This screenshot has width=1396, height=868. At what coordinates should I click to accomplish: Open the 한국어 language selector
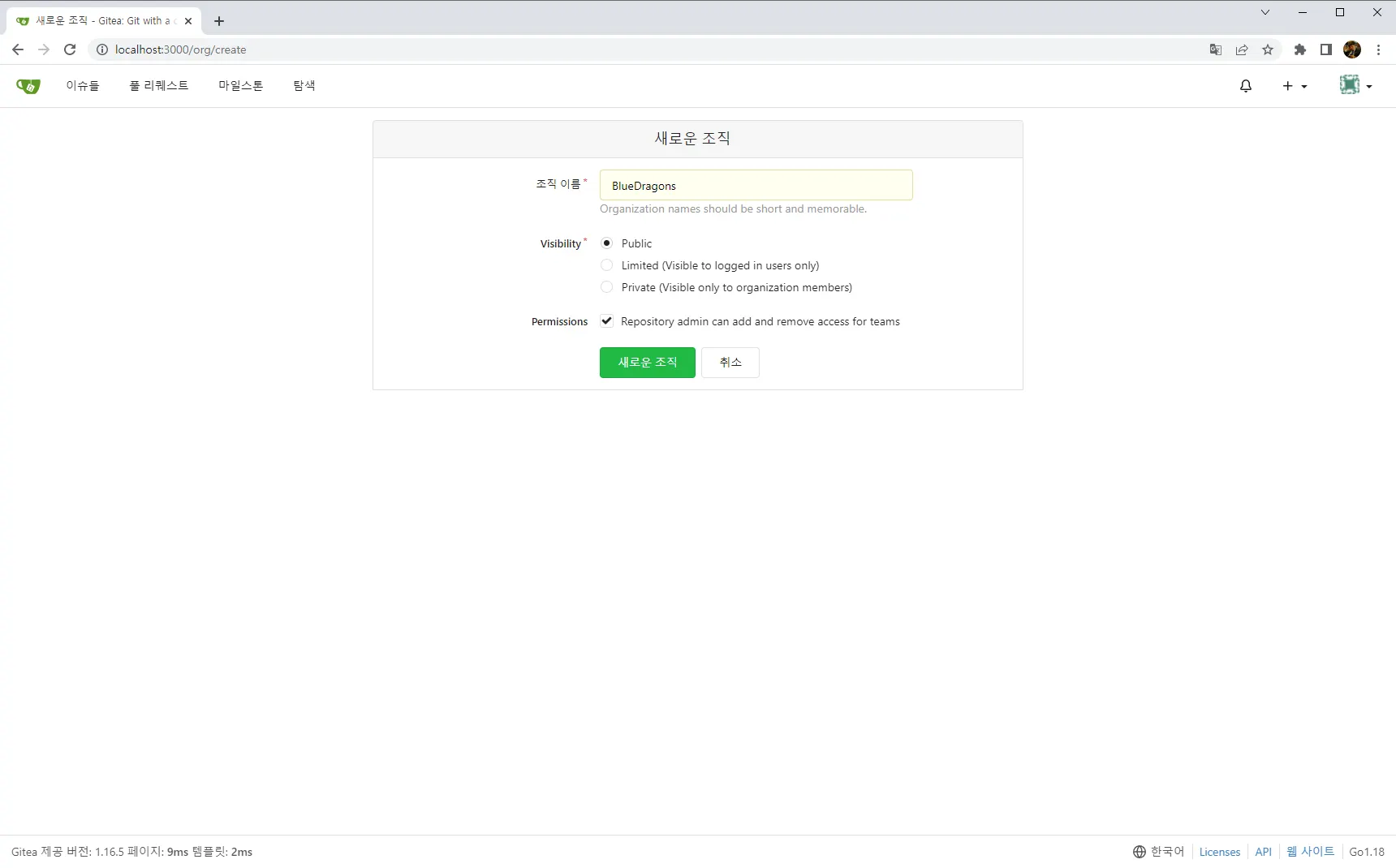(x=1159, y=852)
